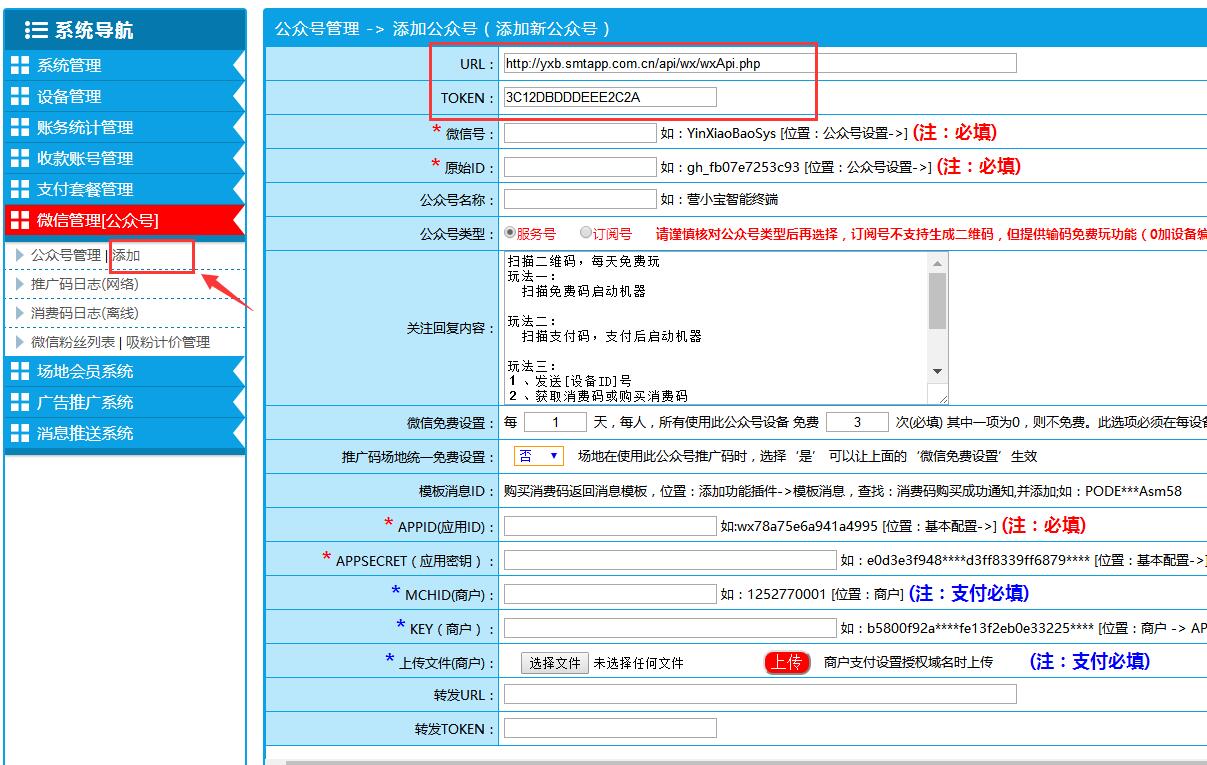Focus the APPID(应用ID) input field

[610, 525]
